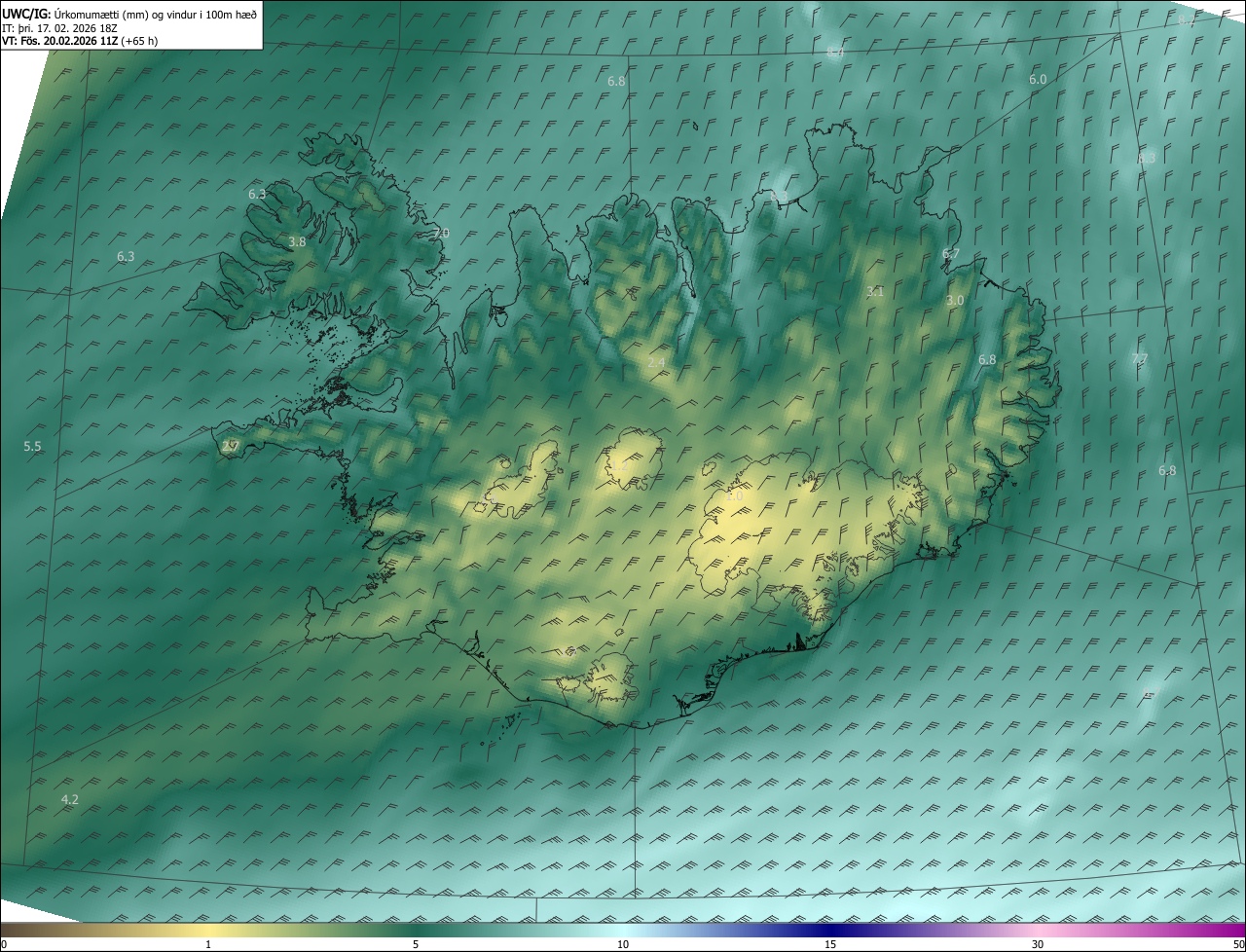Click the 3.8 value label on the Westfjords
The width and height of the screenshot is (1246, 952).
297,241
